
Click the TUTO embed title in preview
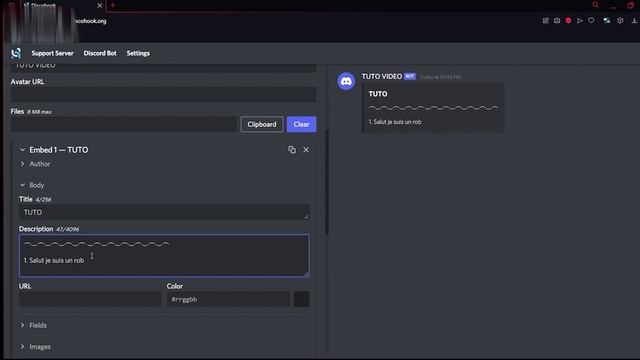pos(378,94)
